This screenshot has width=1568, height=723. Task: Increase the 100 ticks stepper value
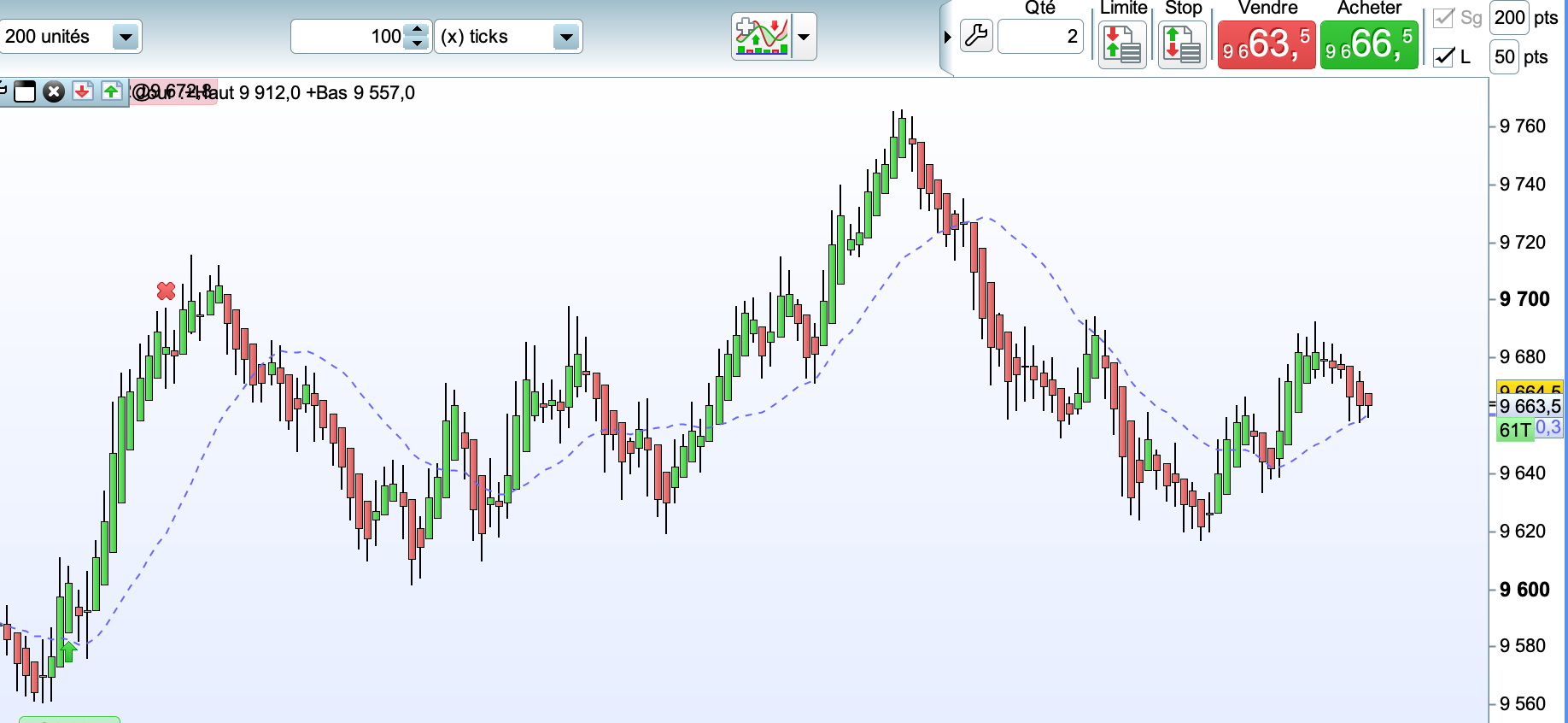[417, 30]
